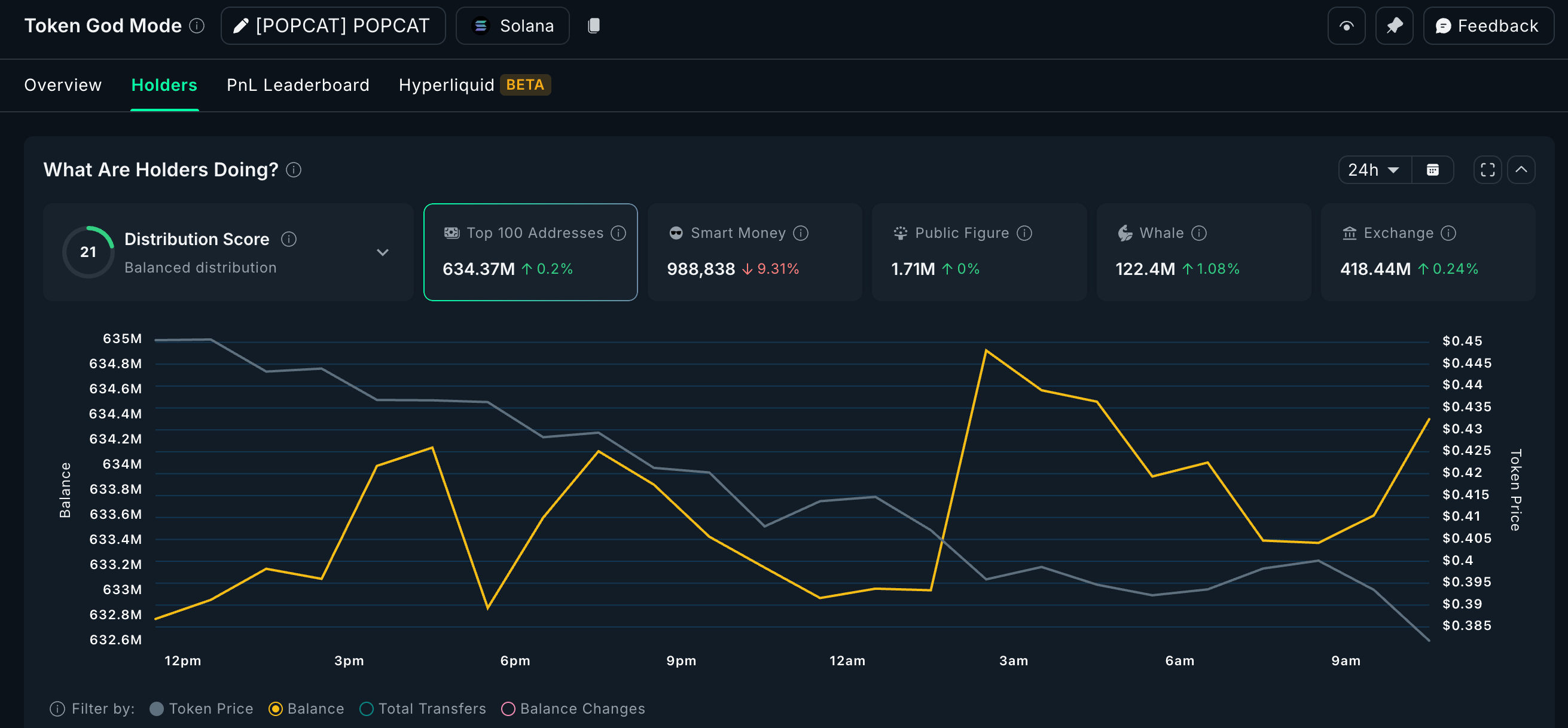Click the Distribution Score gauge ring
Screen dimensions: 1568x728
coord(89,252)
